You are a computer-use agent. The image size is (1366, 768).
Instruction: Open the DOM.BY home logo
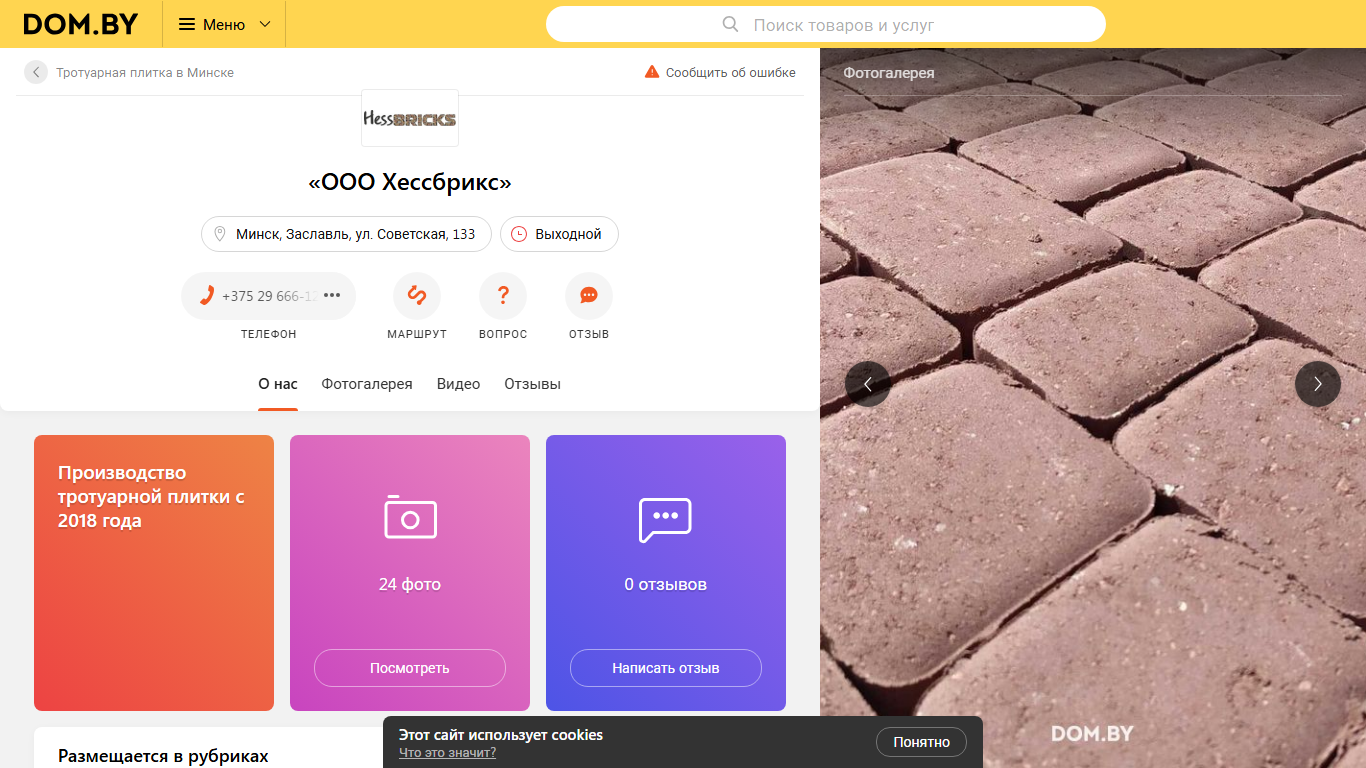tap(80, 24)
